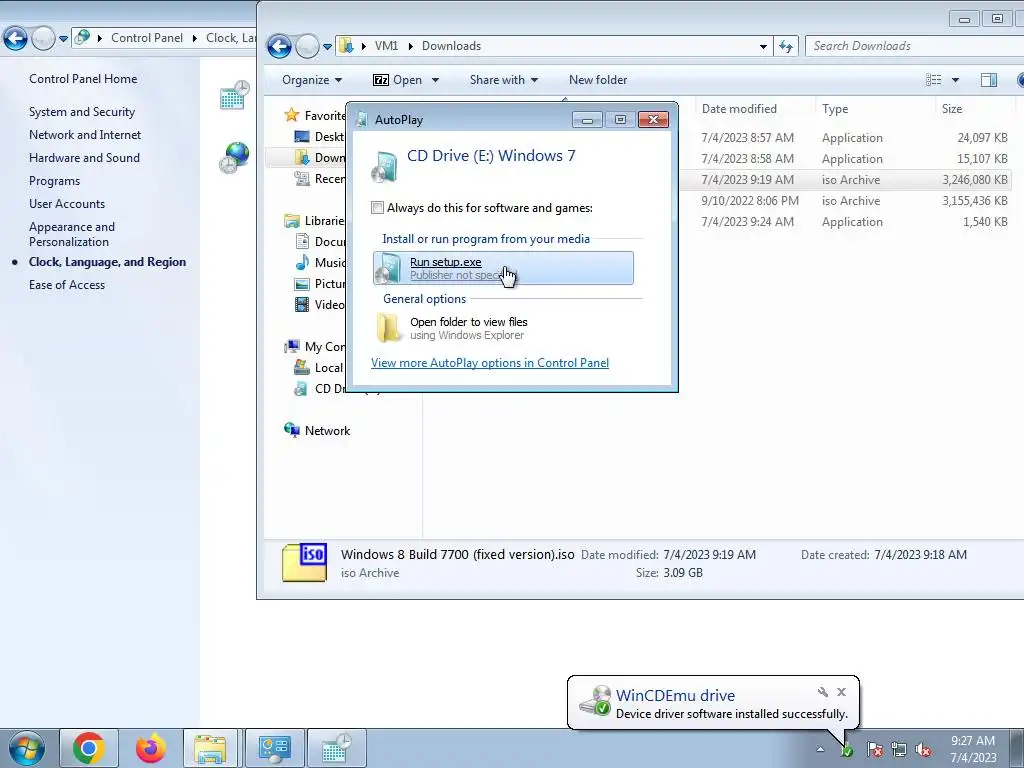Expand the view options dropdown arrow
The height and width of the screenshot is (768, 1024).
(955, 80)
